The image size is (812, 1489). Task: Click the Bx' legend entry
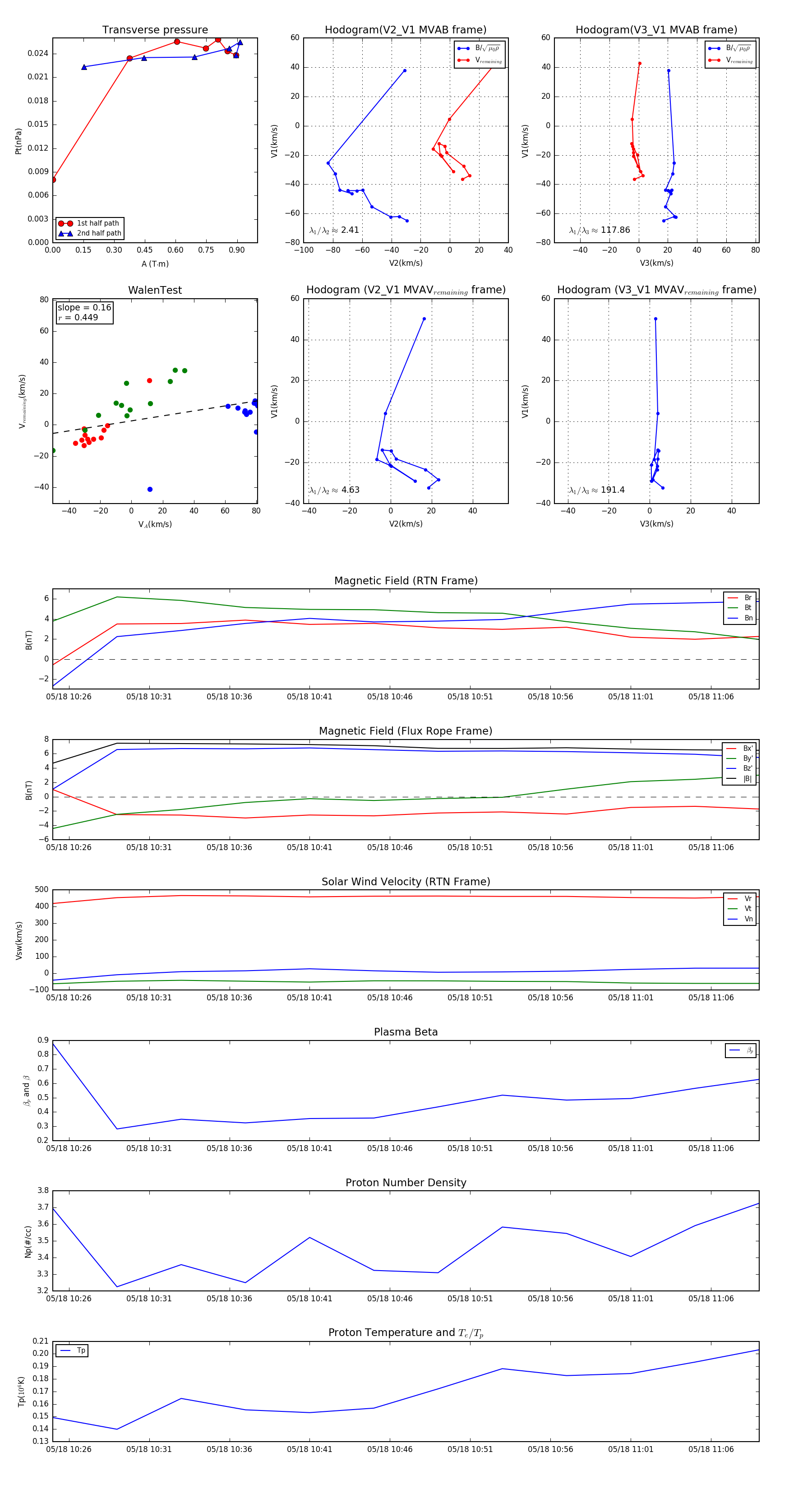click(739, 748)
